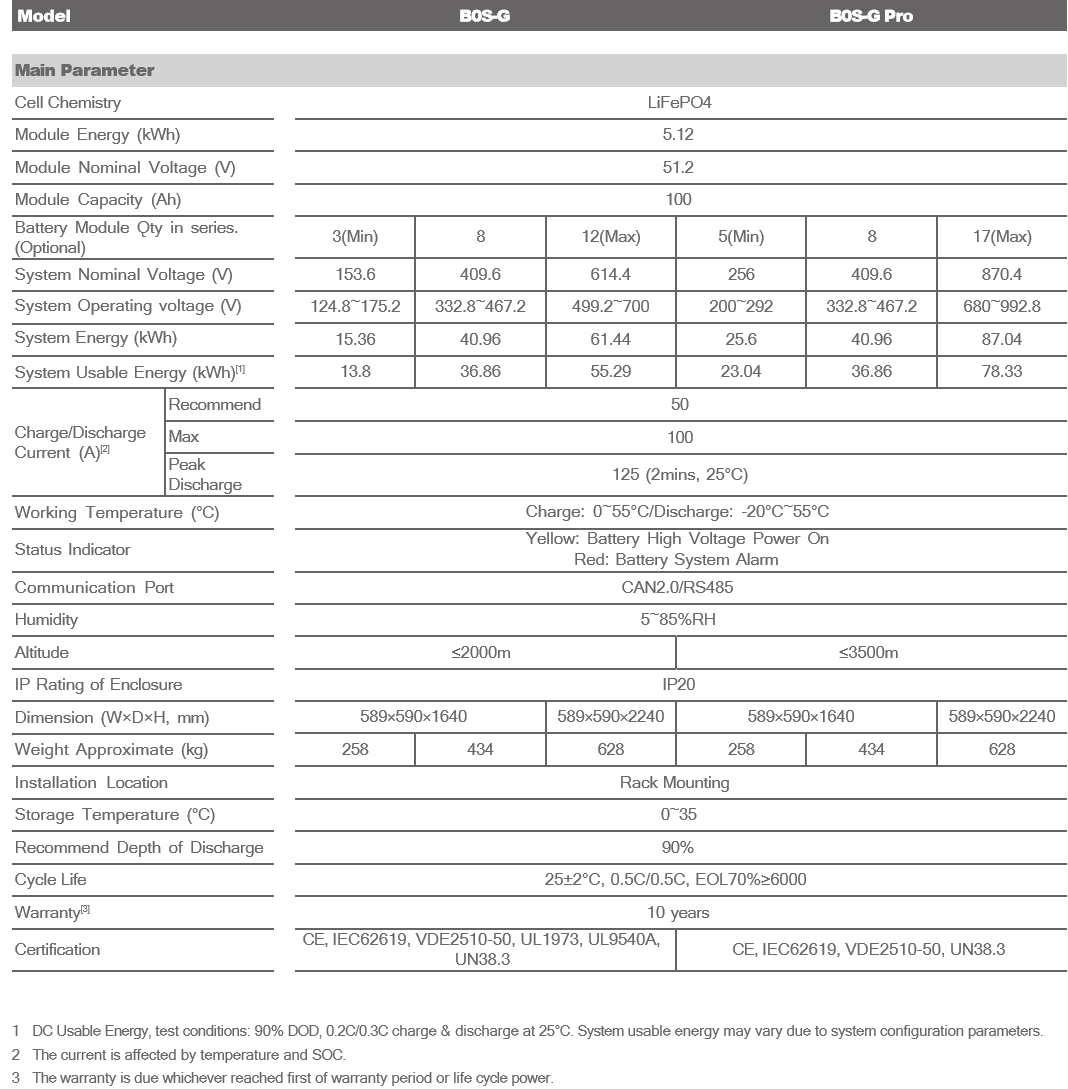
Task: Click the Peak Discharge sub-label
Action: [205, 474]
